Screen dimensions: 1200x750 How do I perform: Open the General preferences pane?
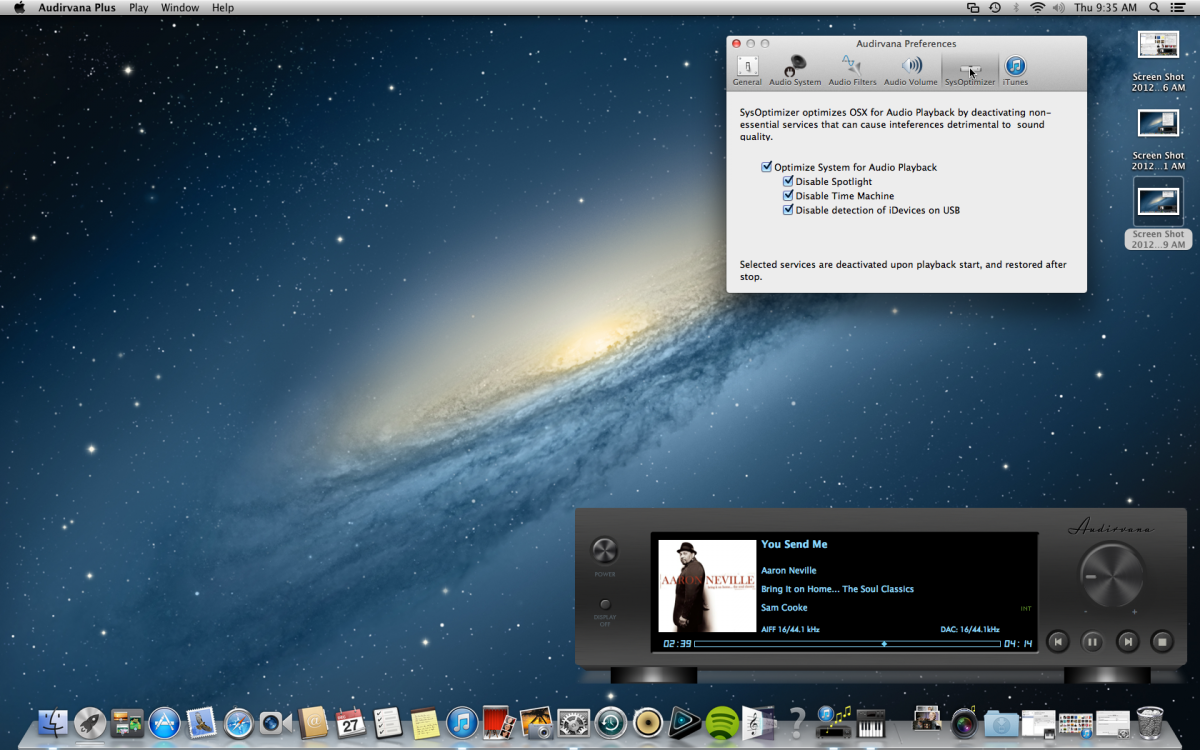pyautogui.click(x=746, y=70)
